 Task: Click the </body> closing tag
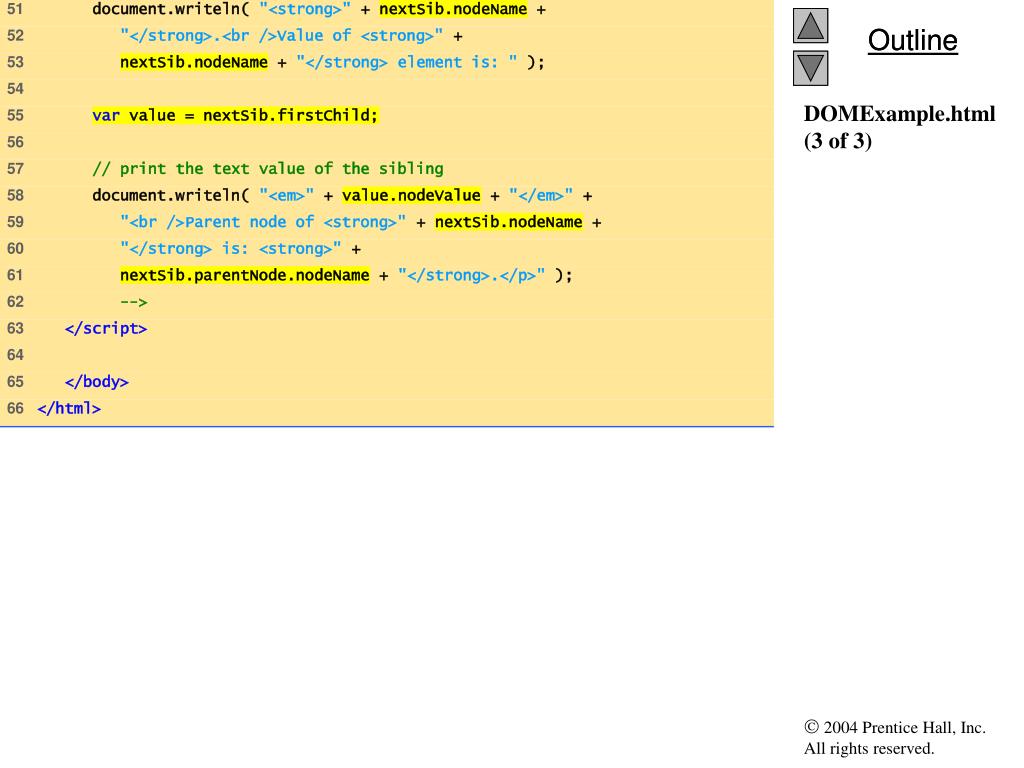point(97,381)
